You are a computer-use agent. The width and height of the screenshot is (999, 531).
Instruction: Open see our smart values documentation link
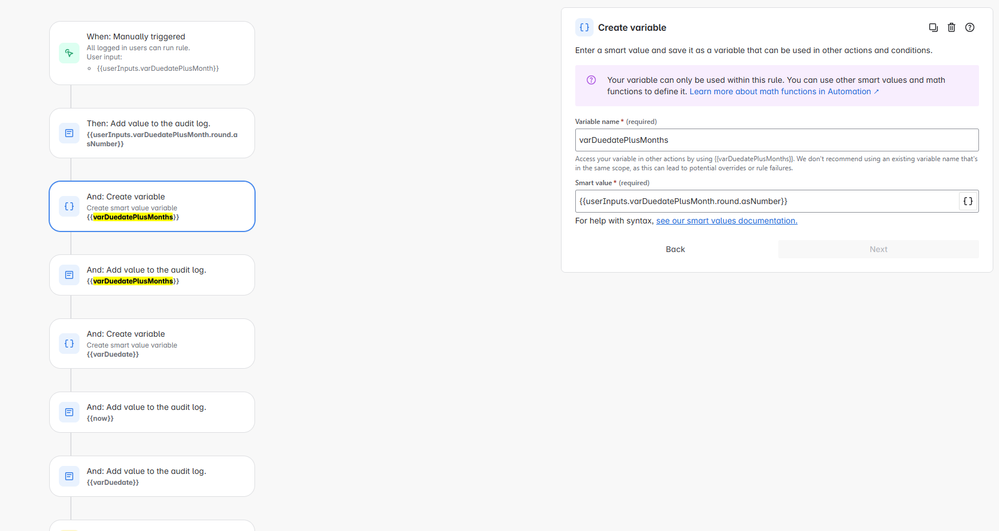coord(727,221)
